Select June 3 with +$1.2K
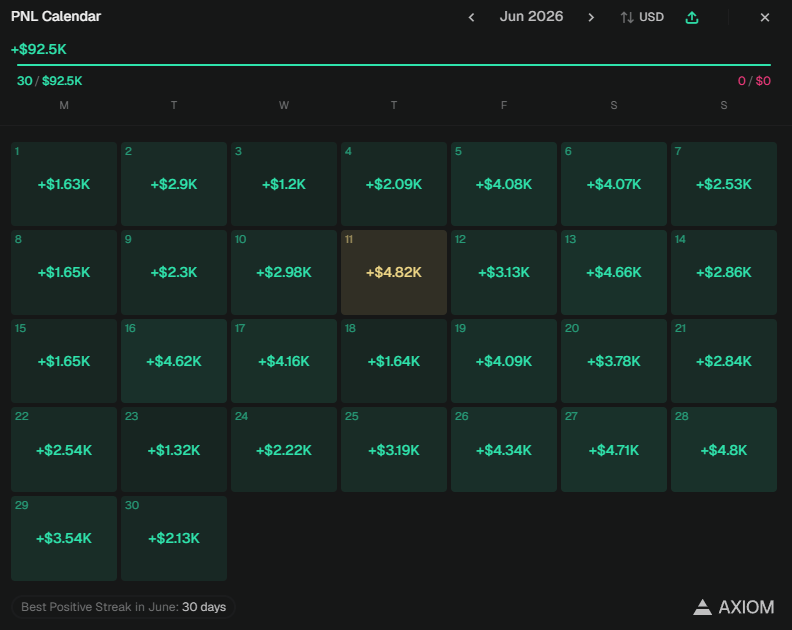 click(x=284, y=184)
